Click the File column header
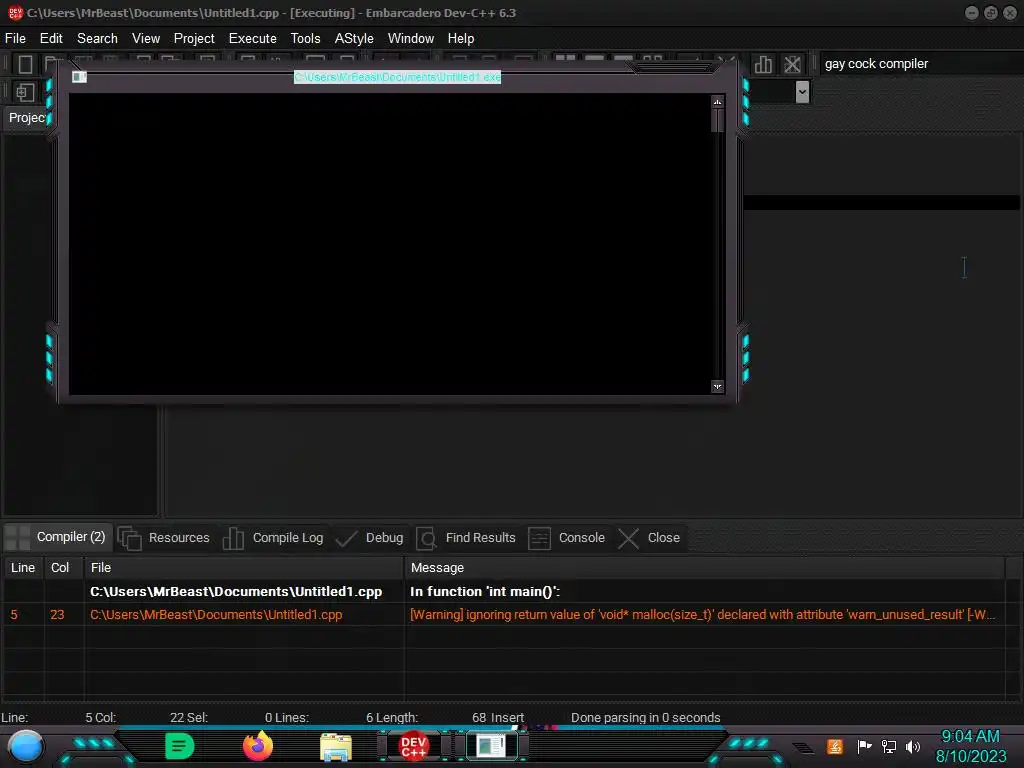This screenshot has height=768, width=1024. pyautogui.click(x=244, y=568)
